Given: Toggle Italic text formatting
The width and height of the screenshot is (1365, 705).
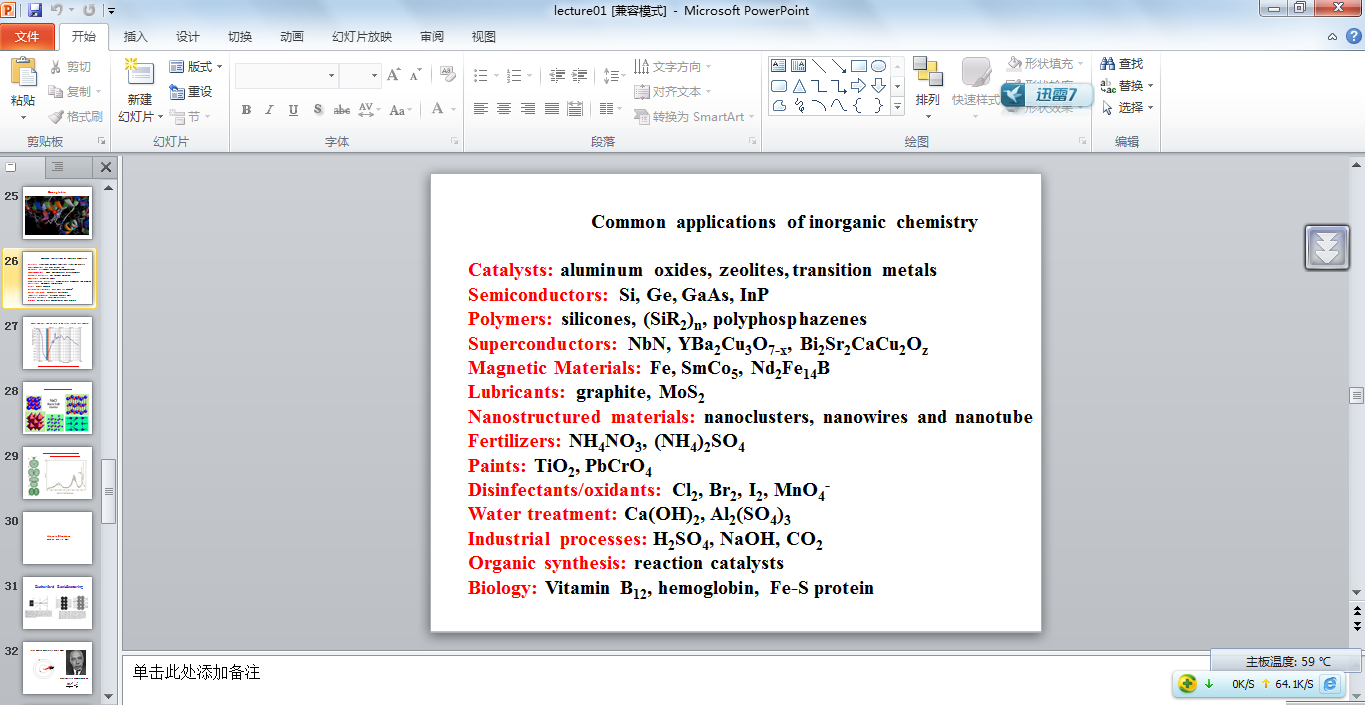Looking at the screenshot, I should 269,110.
